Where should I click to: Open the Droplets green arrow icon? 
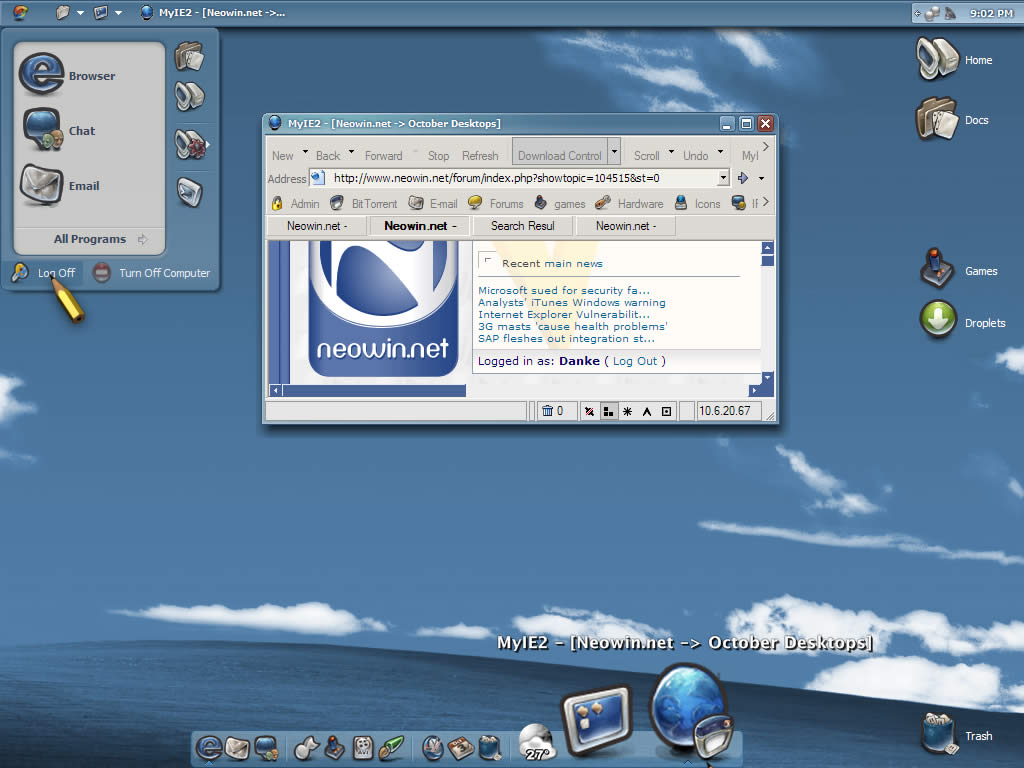[x=938, y=321]
